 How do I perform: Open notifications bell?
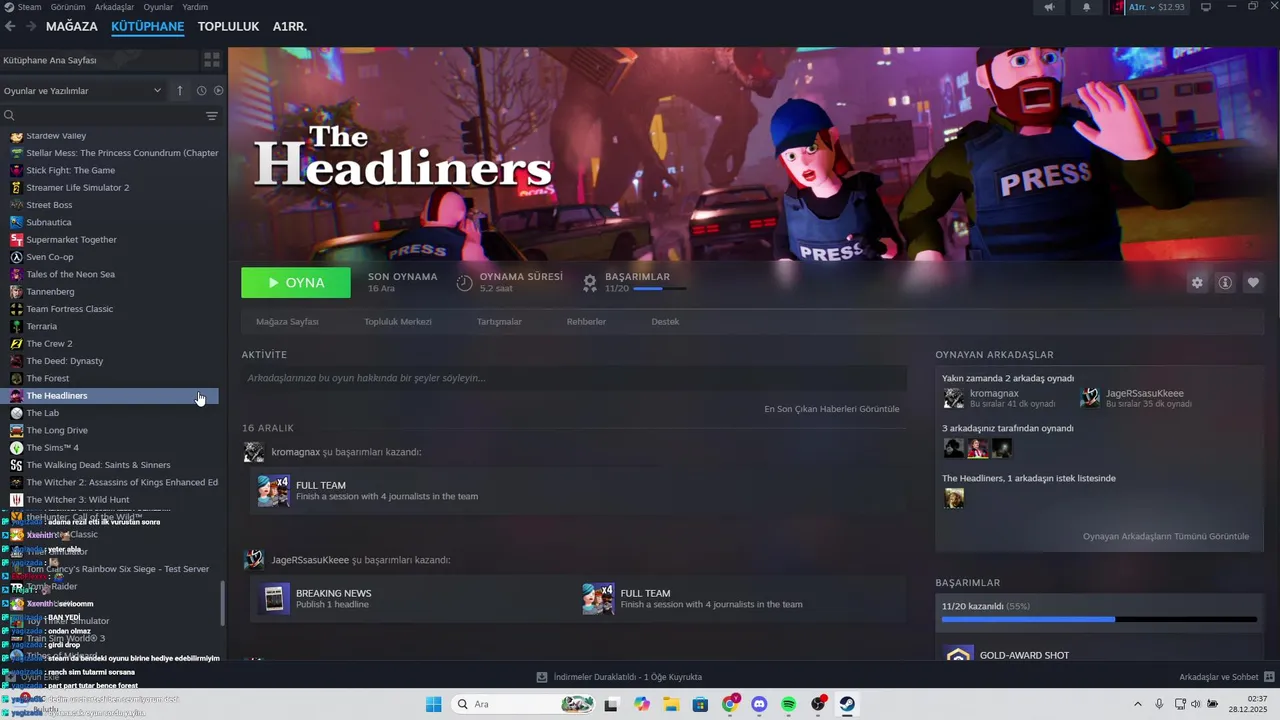pyautogui.click(x=1087, y=7)
